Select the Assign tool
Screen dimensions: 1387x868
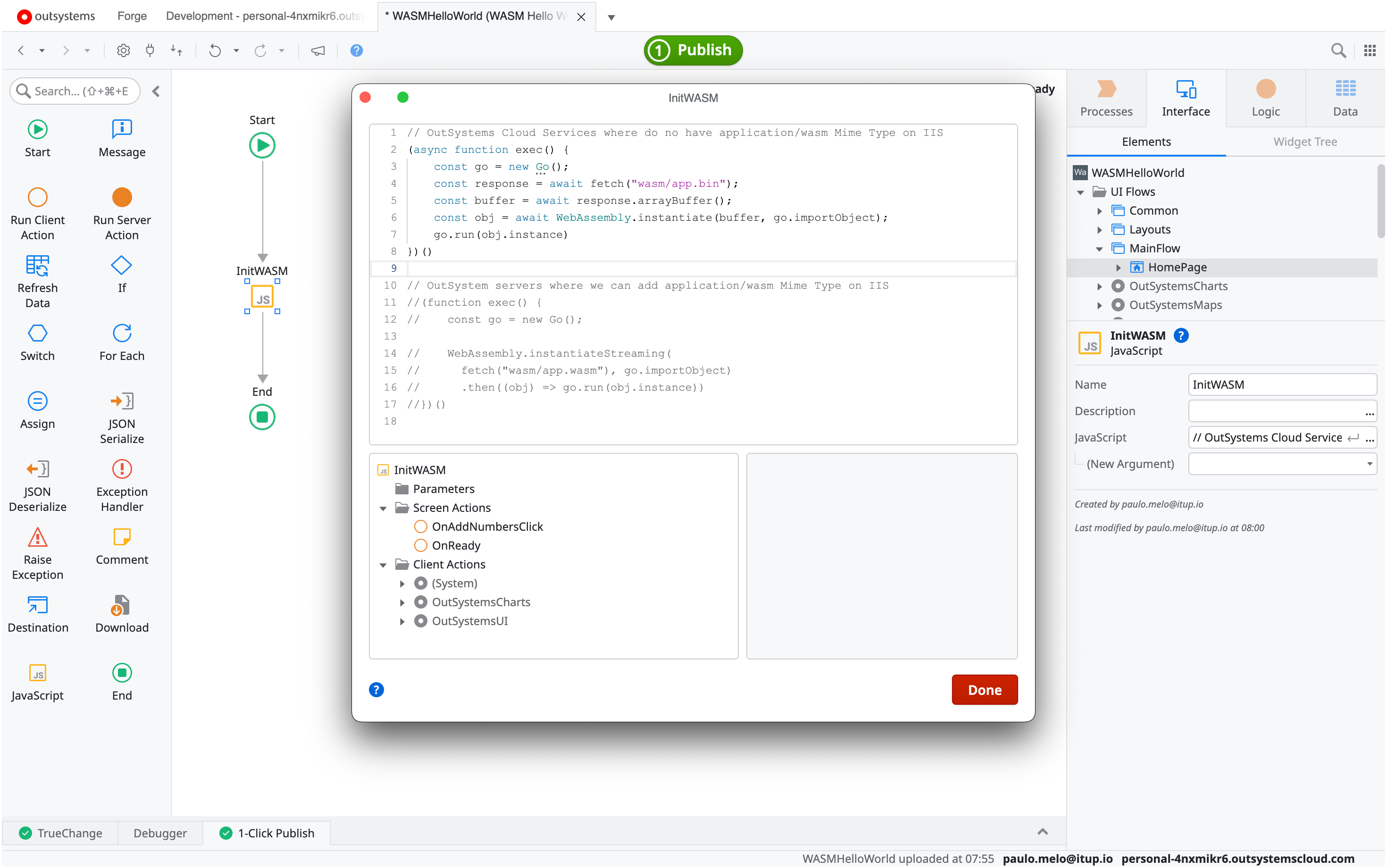click(37, 410)
